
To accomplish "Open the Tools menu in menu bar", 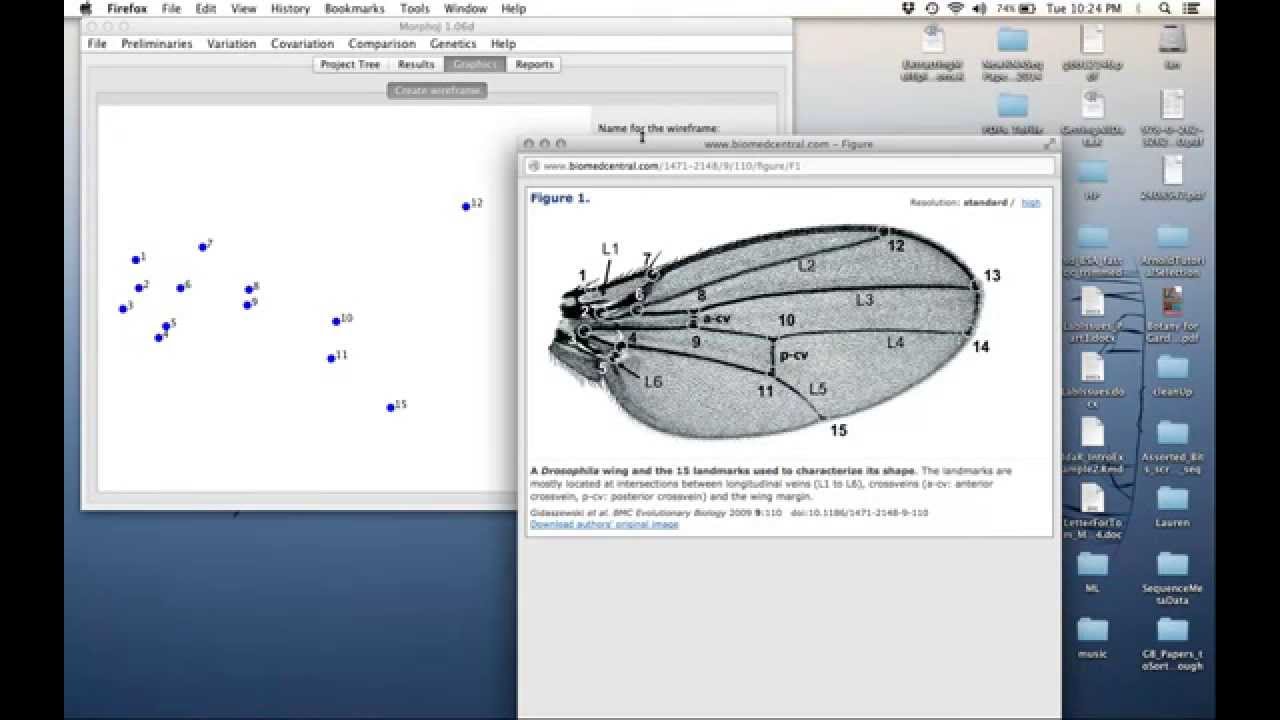I will pyautogui.click(x=415, y=8).
